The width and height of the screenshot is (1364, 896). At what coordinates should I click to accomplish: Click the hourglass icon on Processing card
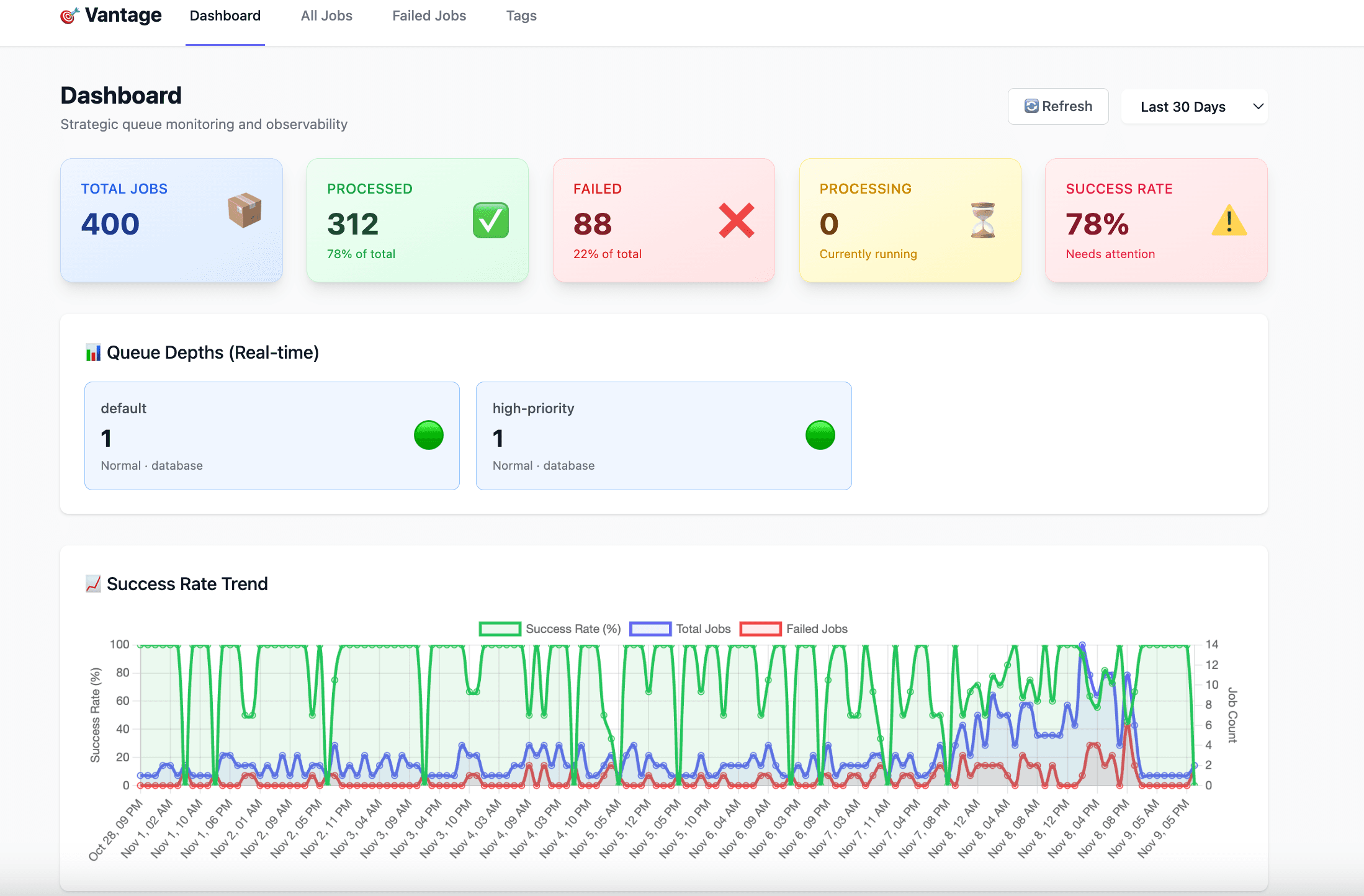coord(982,221)
